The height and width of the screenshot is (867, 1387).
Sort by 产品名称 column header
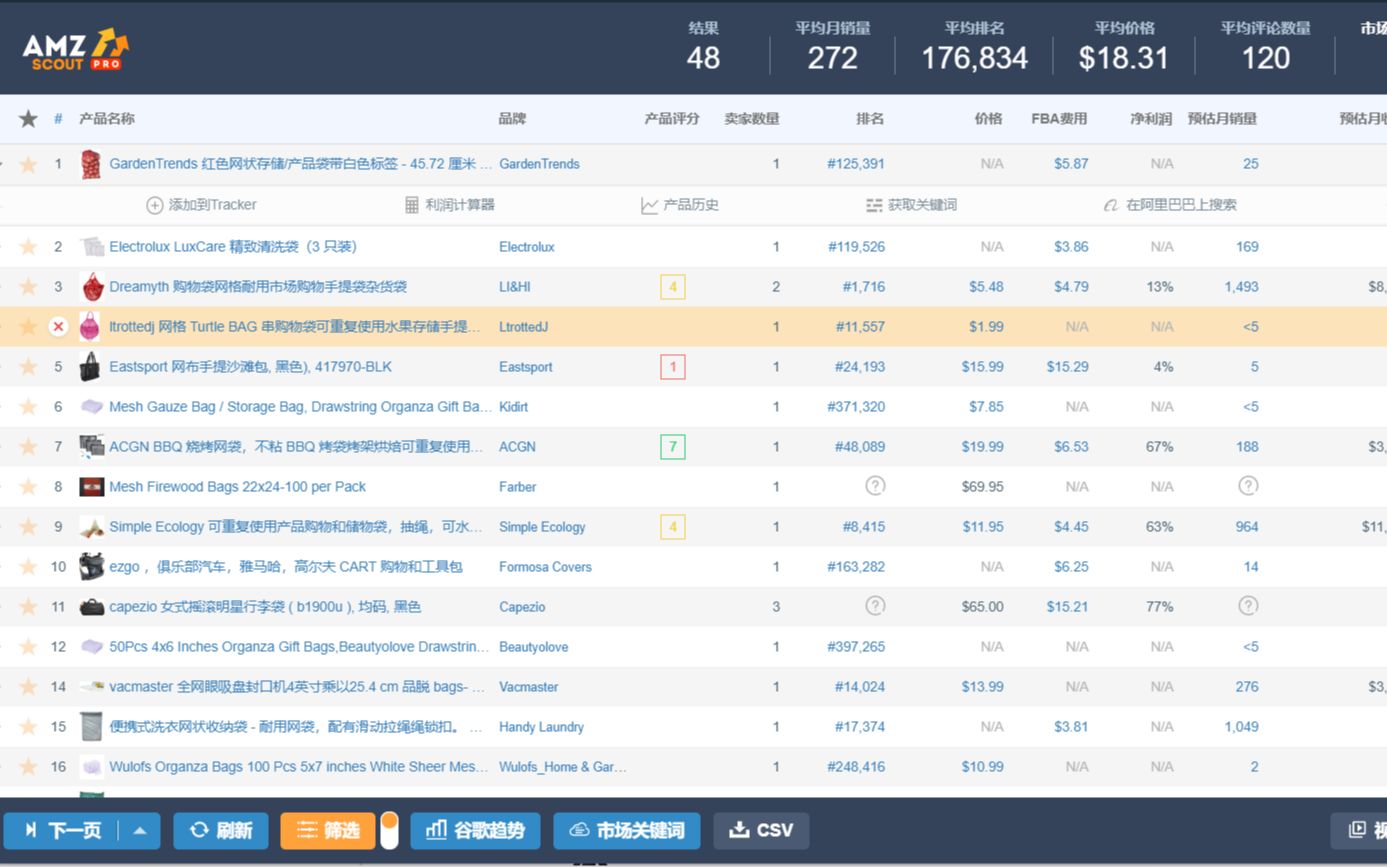(107, 119)
